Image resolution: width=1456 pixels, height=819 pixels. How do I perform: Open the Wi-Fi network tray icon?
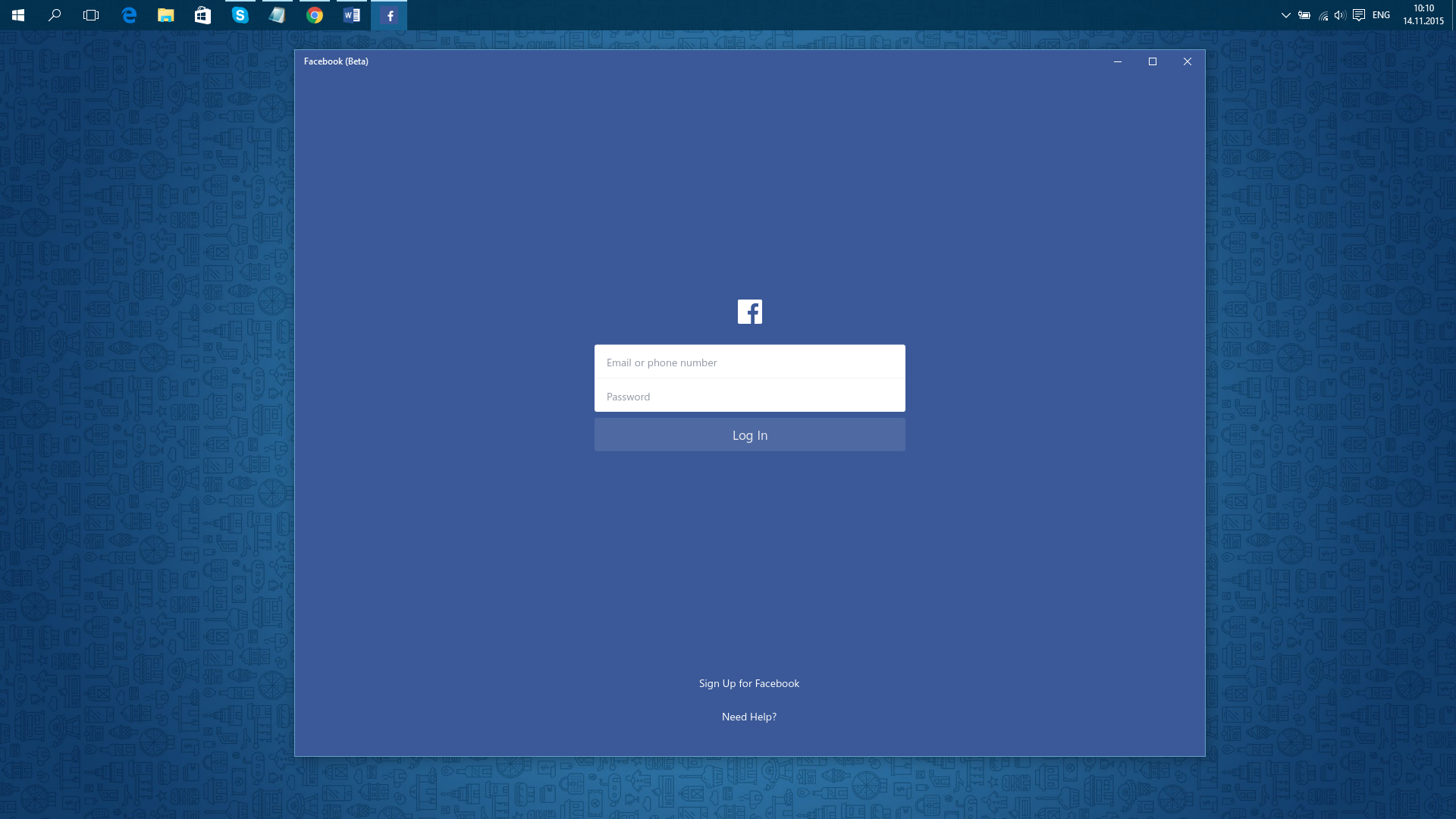point(1323,15)
